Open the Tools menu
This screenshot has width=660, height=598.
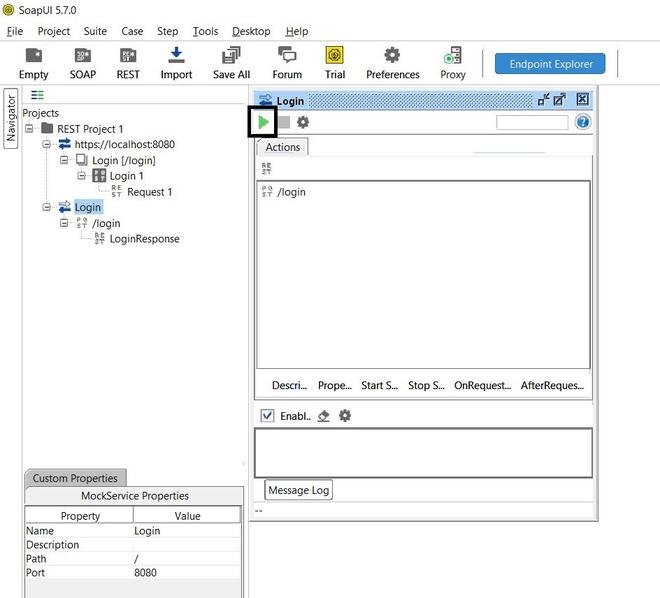point(205,32)
